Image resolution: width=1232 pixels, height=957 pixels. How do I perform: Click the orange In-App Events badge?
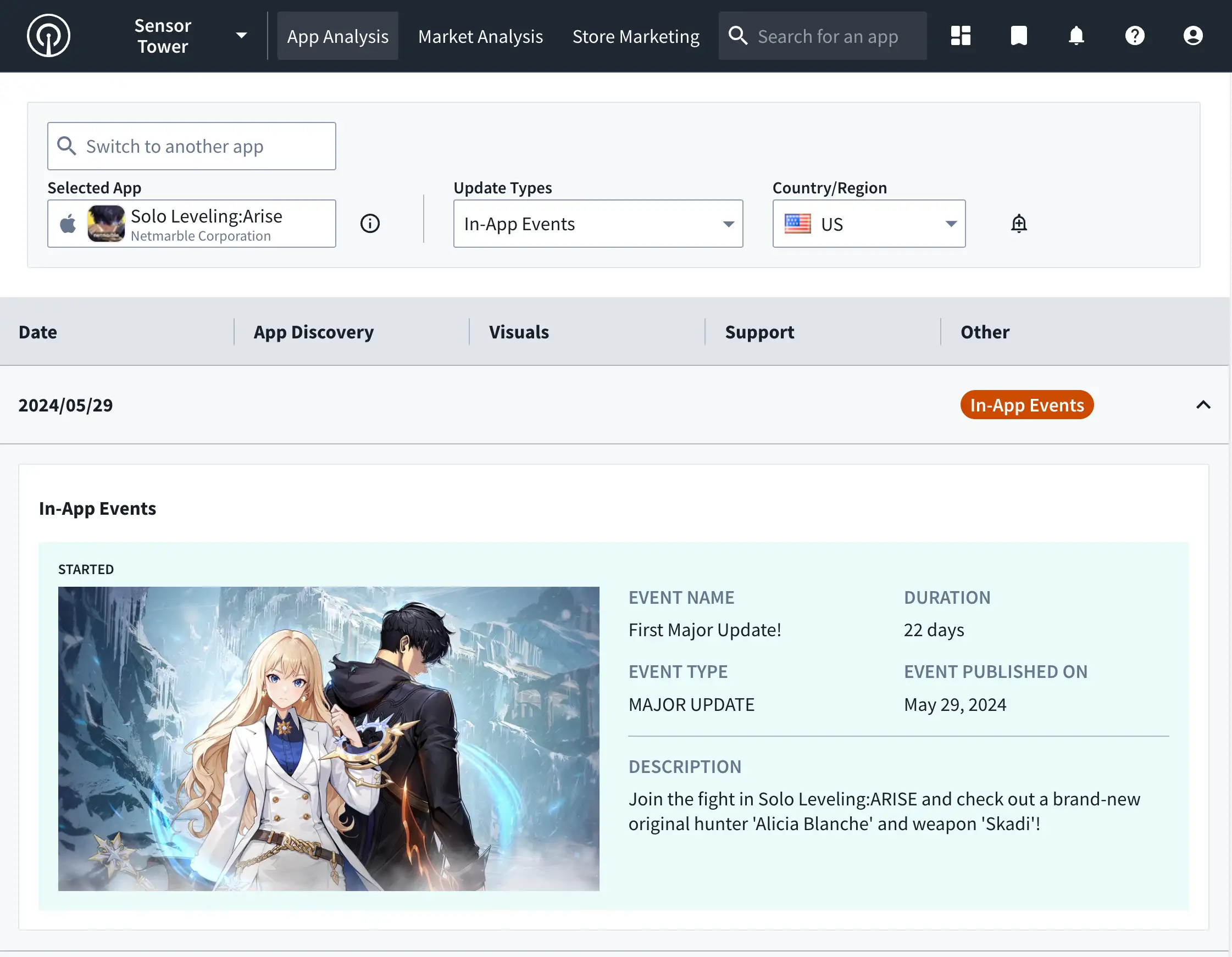coord(1026,405)
